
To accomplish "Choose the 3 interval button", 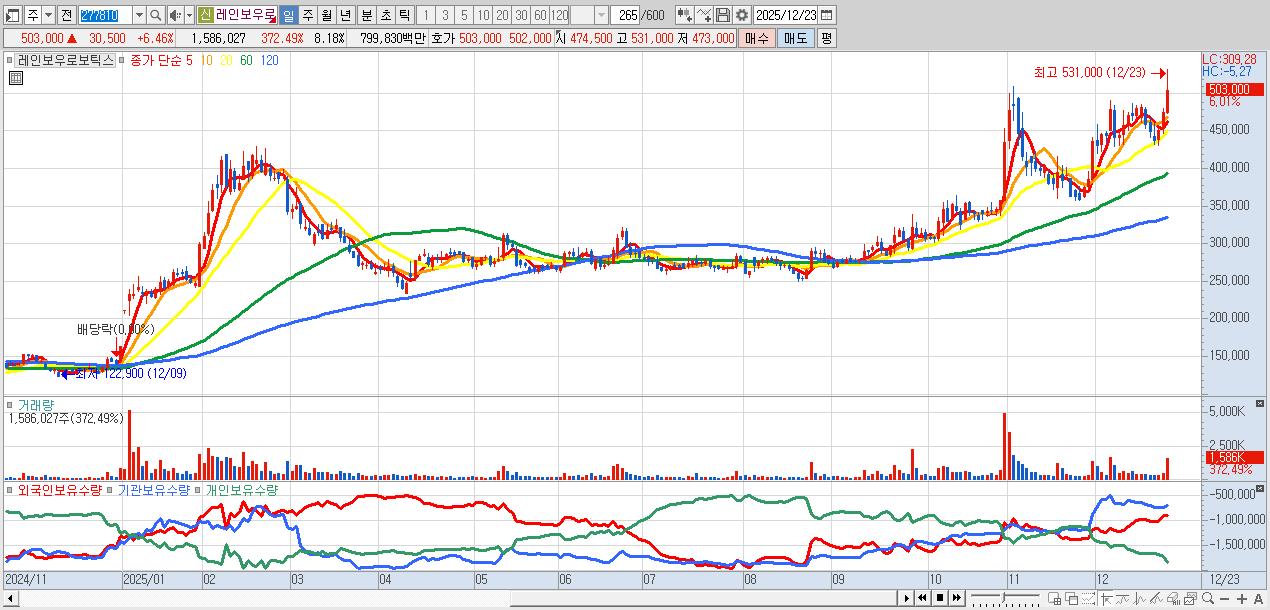I will (x=445, y=15).
